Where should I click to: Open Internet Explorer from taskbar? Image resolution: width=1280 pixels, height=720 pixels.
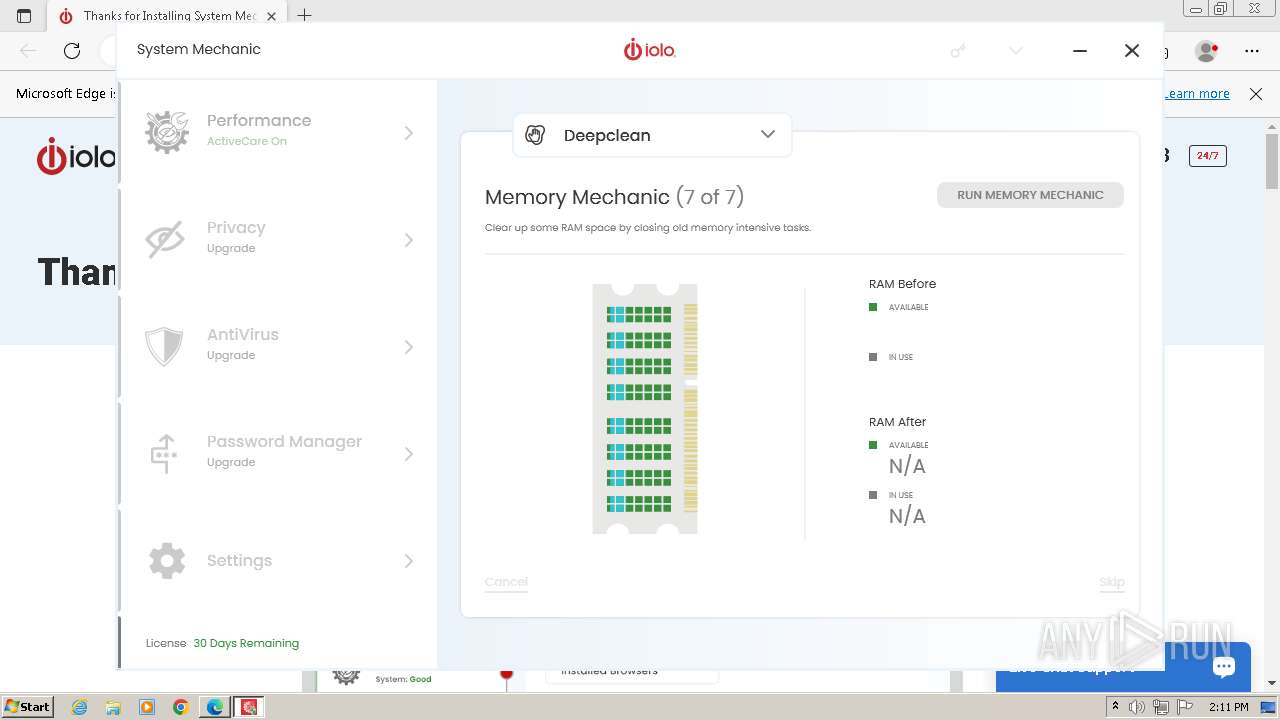click(x=80, y=707)
